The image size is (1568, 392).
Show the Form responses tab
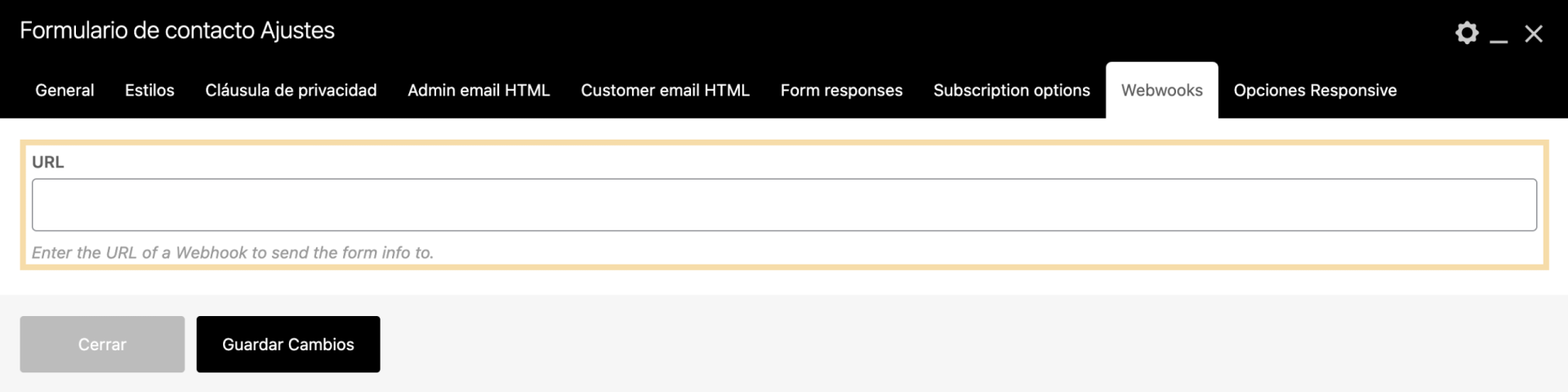841,91
